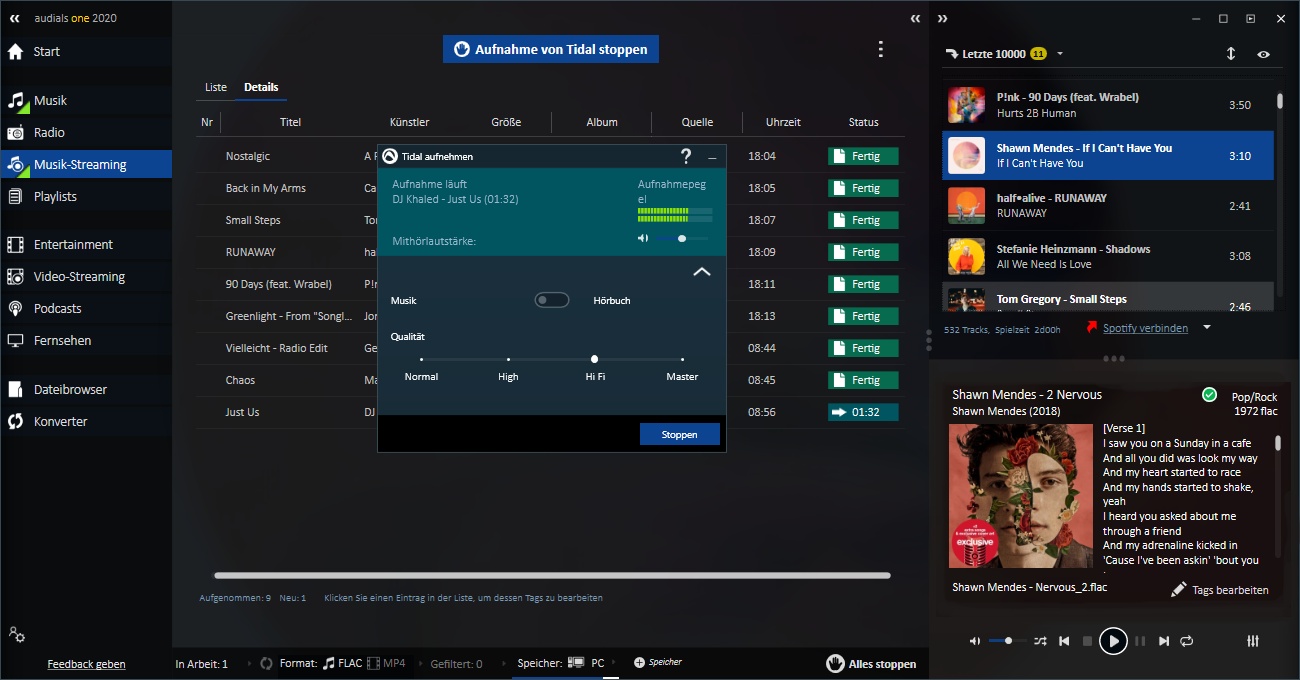Click the settings gear icon at bottom left
The height and width of the screenshot is (680, 1300).
pos(16,634)
